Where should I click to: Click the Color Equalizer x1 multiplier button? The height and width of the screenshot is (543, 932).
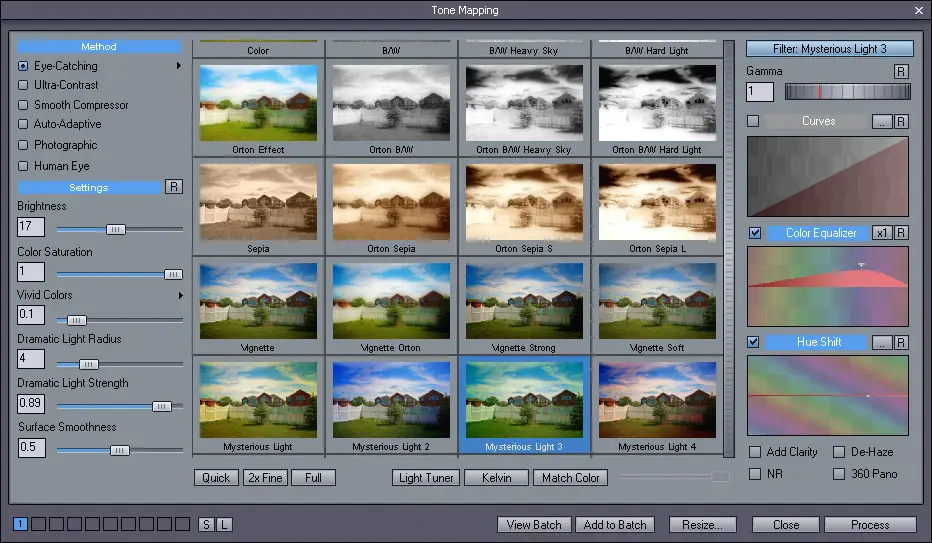coord(882,233)
